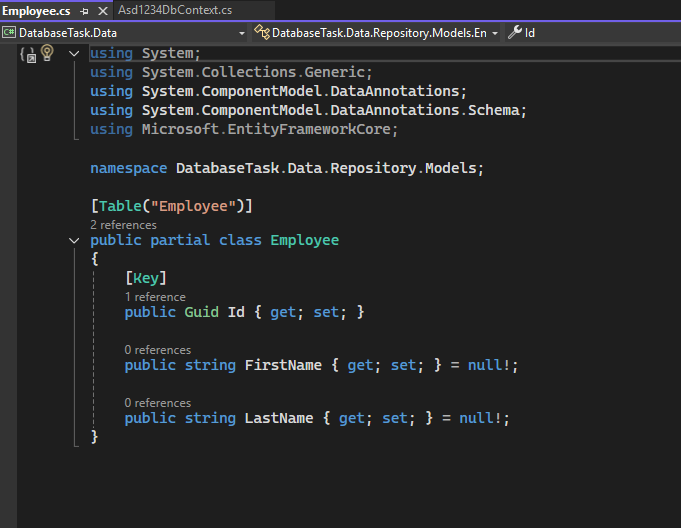
Task: Click "0 references" above FirstName property
Action: pos(158,350)
